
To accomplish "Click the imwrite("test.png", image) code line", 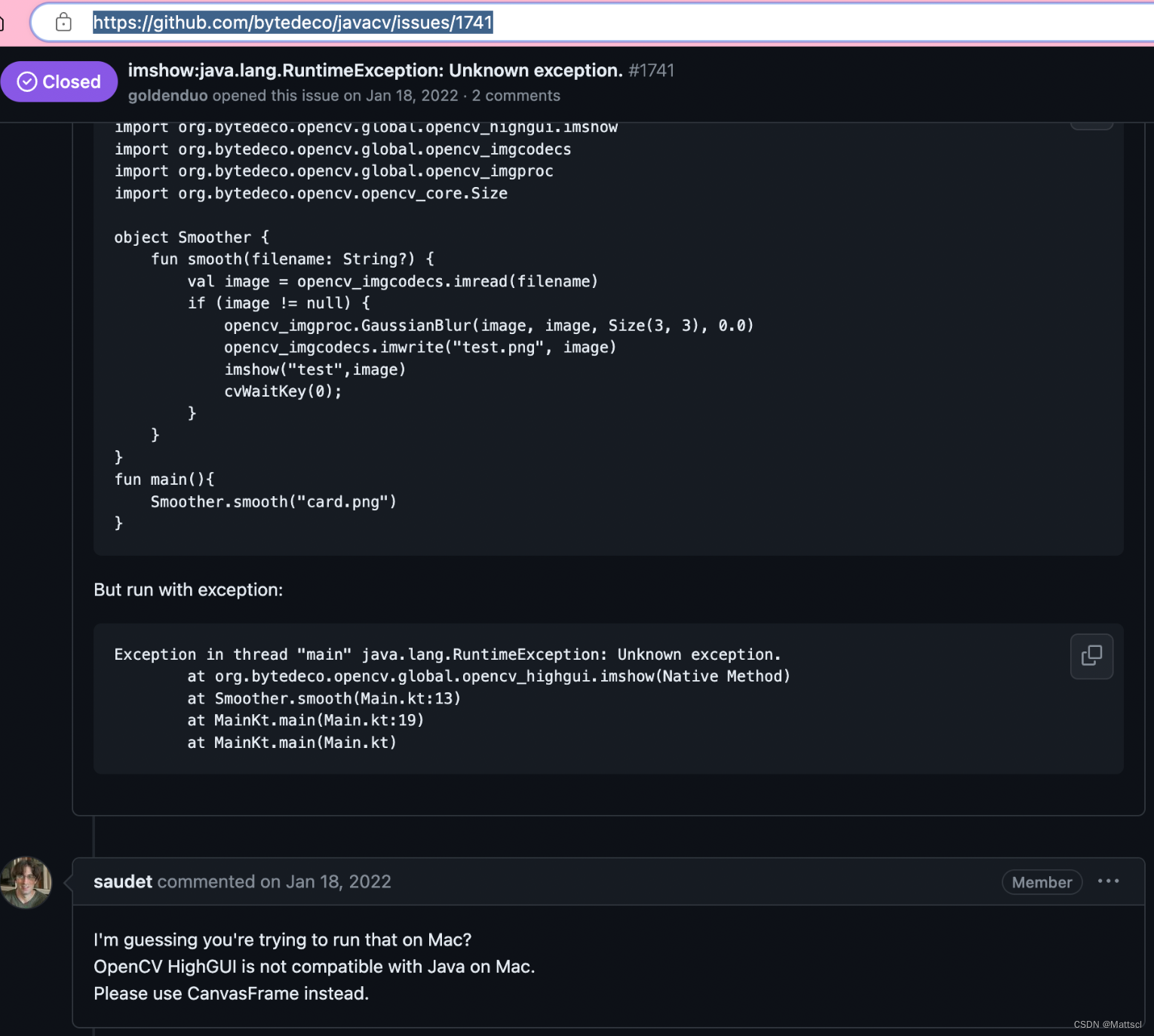I will coord(420,348).
